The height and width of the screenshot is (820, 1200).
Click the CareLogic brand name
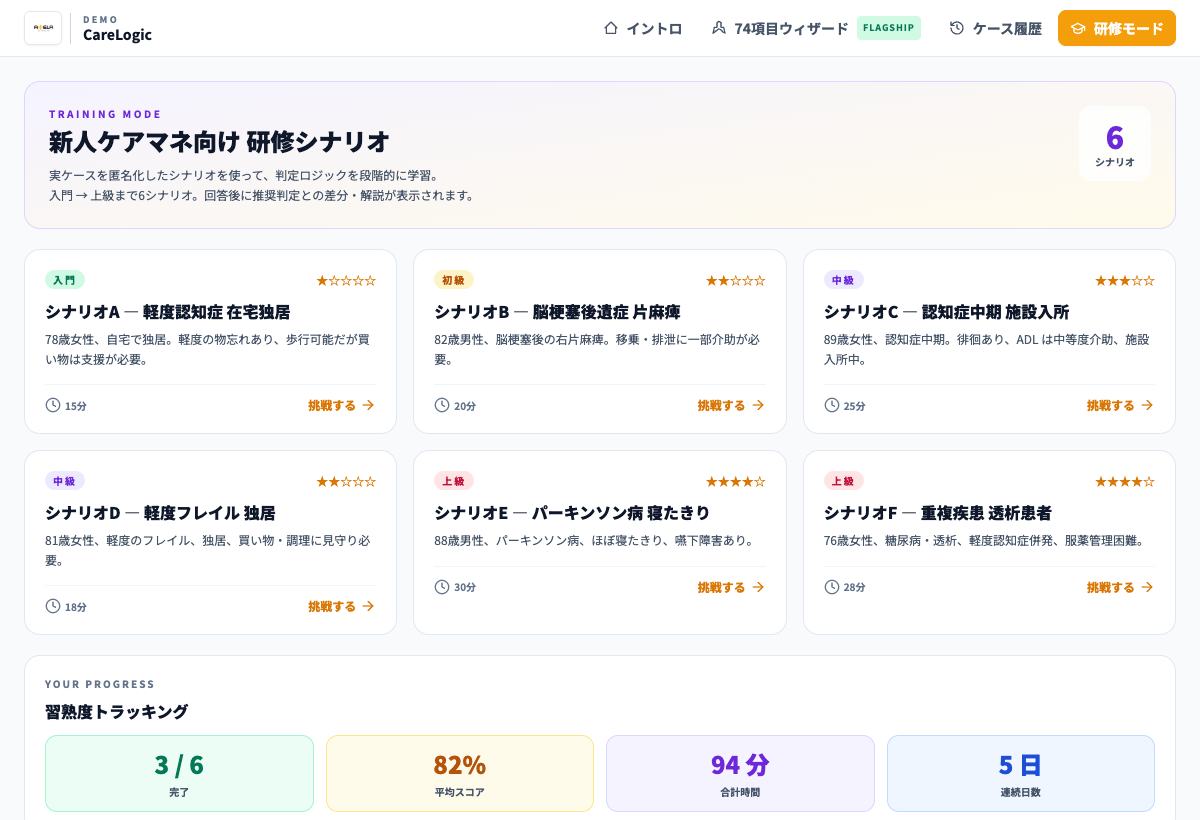pos(117,35)
